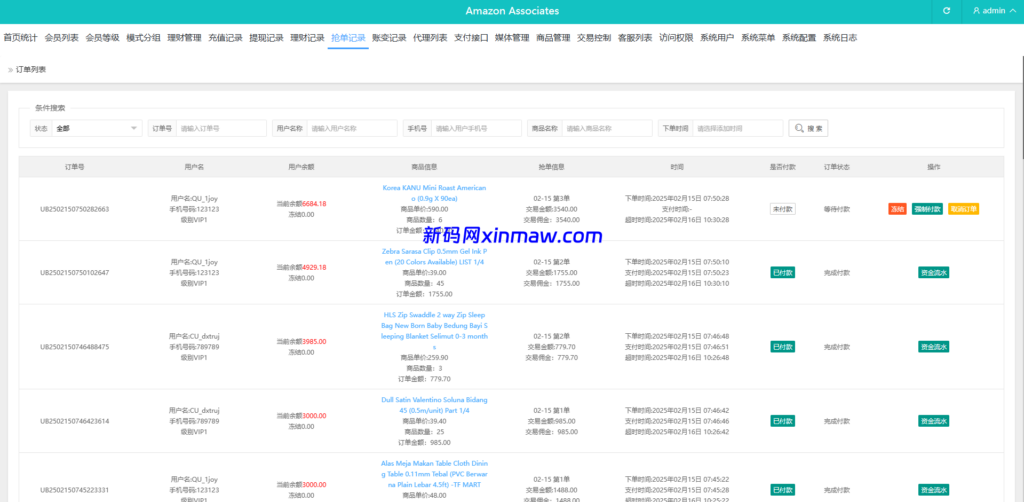The width and height of the screenshot is (1024, 502).
Task: Click the 搜索 search button with magnifier
Action: point(808,129)
